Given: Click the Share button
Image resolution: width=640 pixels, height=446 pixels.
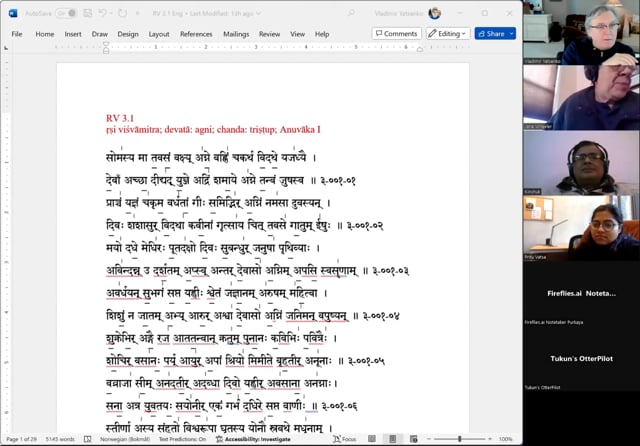Looking at the screenshot, I should [x=491, y=33].
